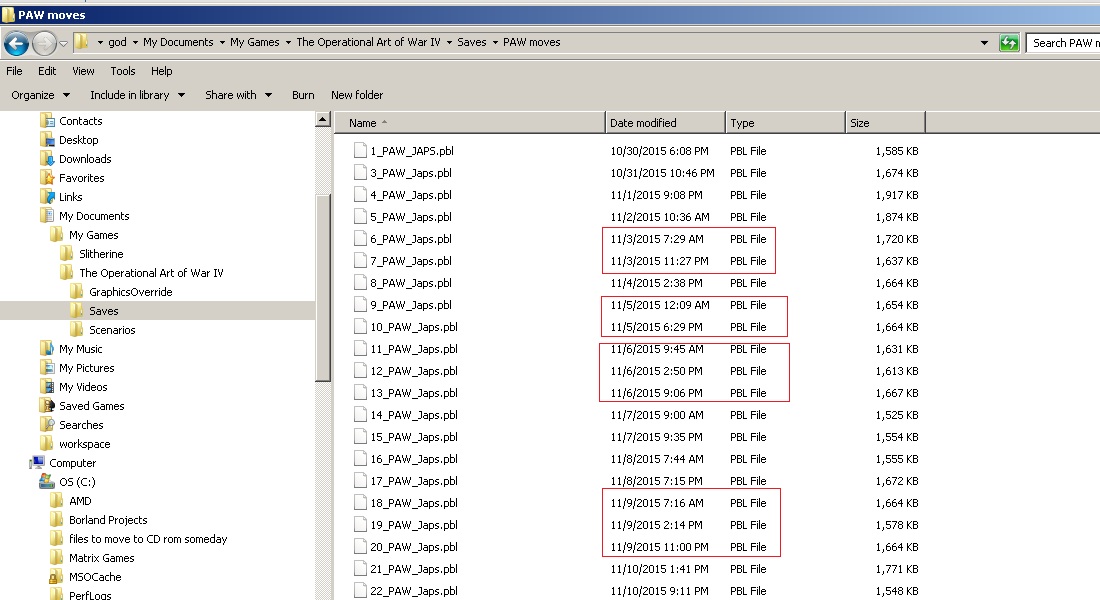Click size value 1,771 KB
Screen dimensions: 1100x600
tap(897, 569)
